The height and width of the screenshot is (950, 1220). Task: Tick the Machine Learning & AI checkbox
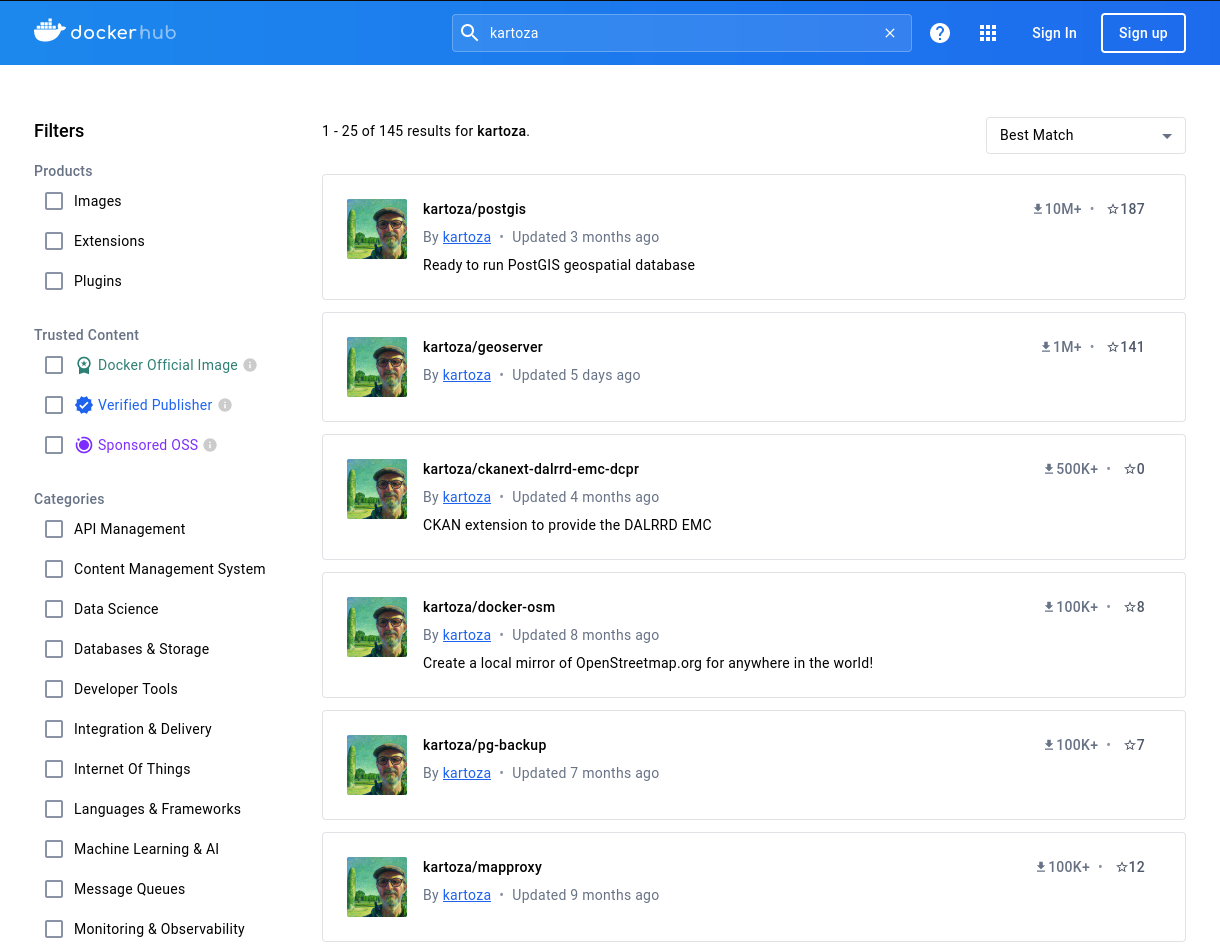pos(54,849)
